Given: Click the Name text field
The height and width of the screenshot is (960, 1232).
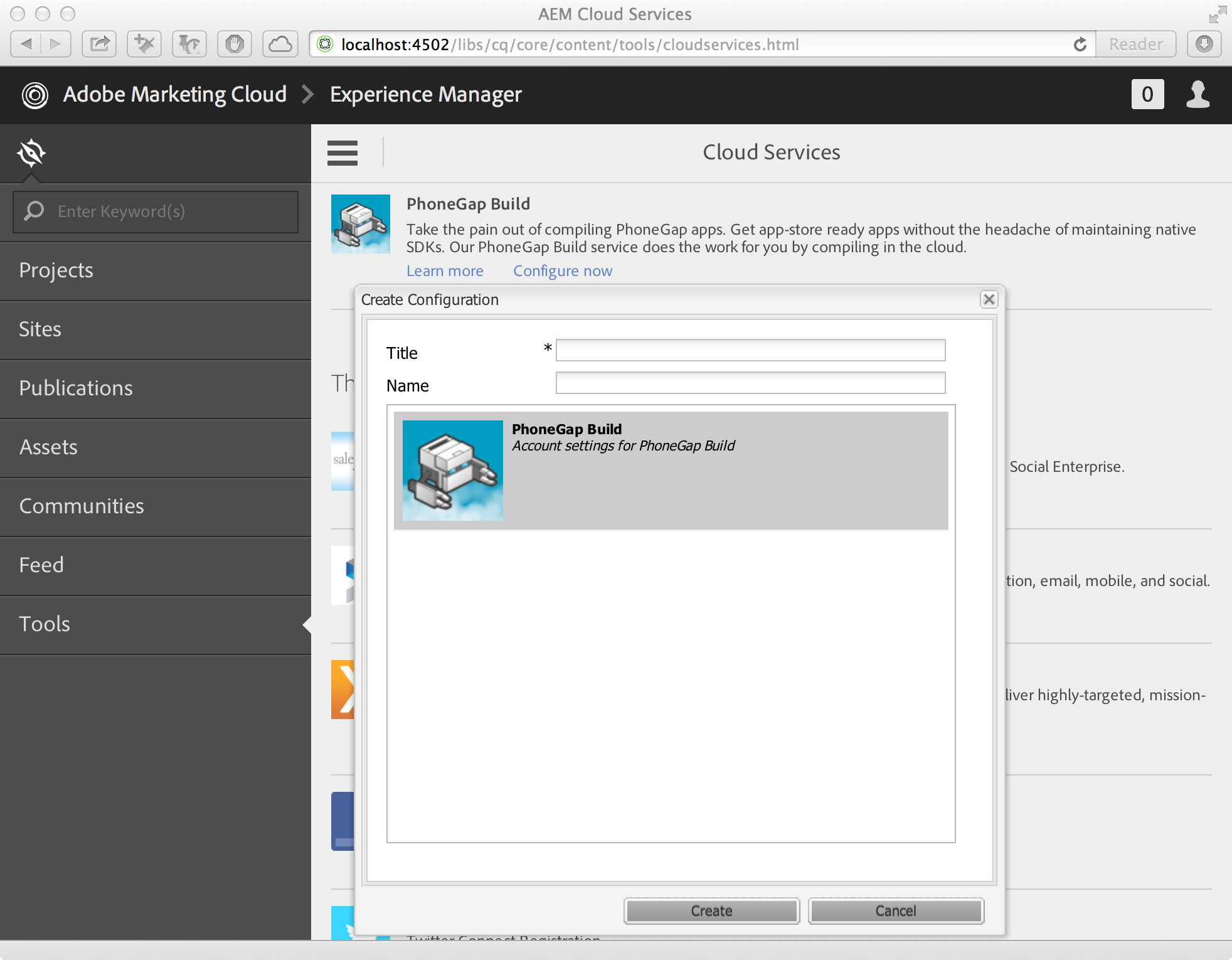Looking at the screenshot, I should (750, 383).
